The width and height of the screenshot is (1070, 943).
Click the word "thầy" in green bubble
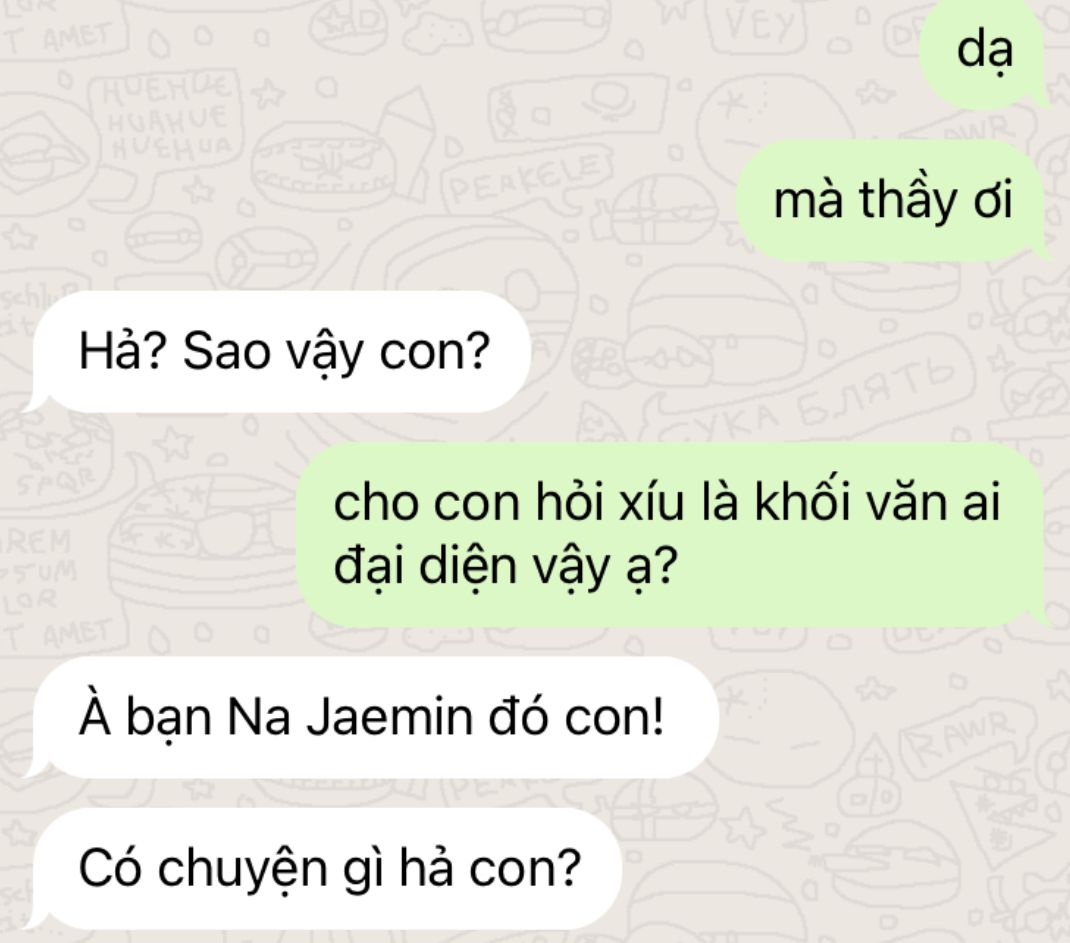click(x=908, y=201)
